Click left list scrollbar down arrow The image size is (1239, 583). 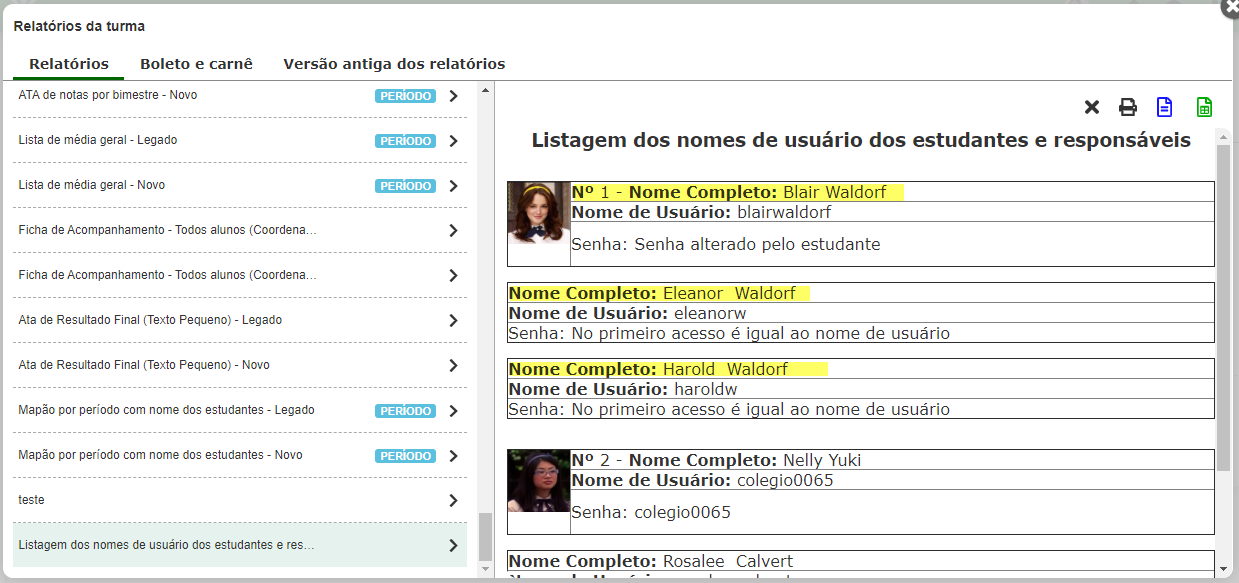[x=485, y=569]
